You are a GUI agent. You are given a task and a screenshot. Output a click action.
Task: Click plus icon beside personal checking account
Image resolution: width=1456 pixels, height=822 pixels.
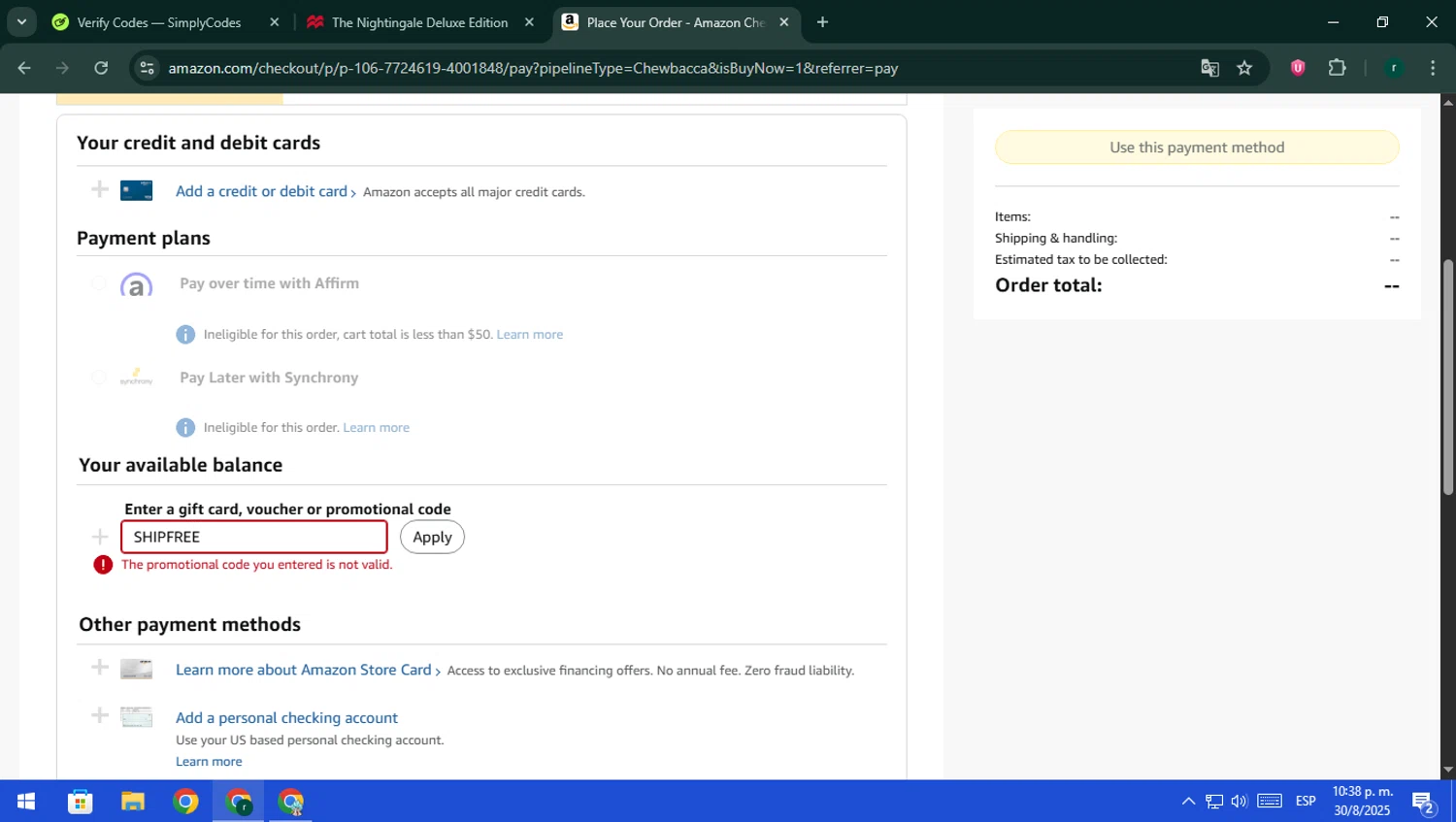[x=99, y=715]
